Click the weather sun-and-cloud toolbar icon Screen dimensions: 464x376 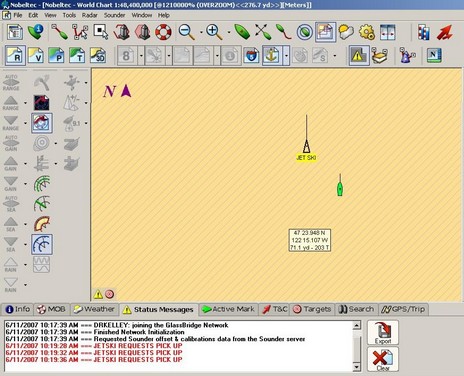[x=346, y=32]
